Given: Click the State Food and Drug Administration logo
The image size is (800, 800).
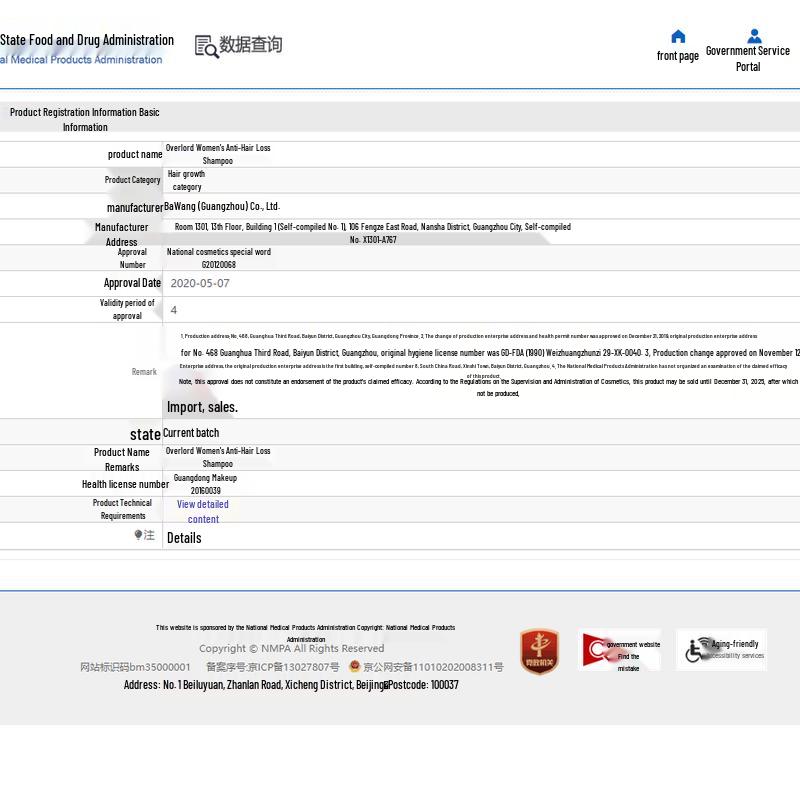Looking at the screenshot, I should click(x=87, y=49).
